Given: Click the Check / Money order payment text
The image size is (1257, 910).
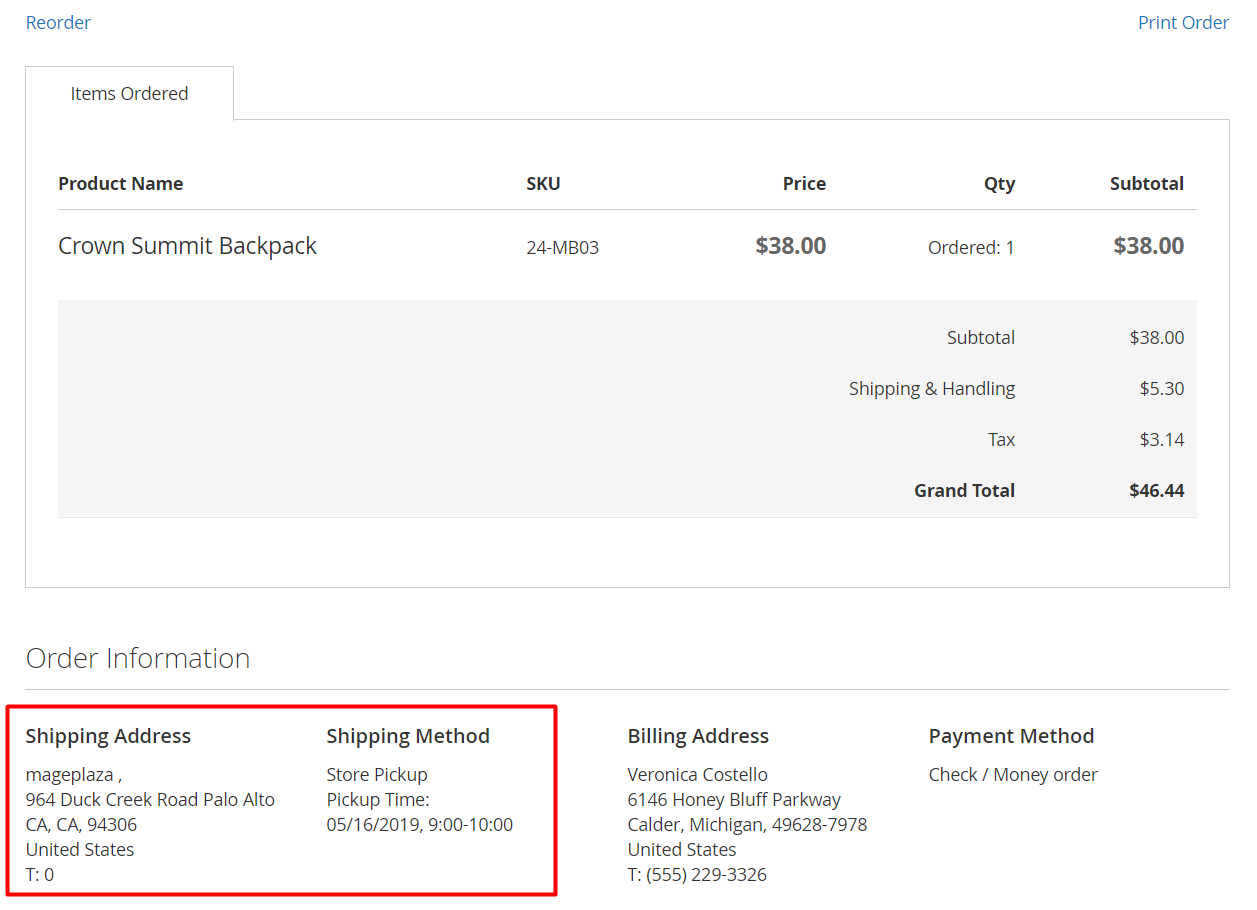Looking at the screenshot, I should (x=1013, y=774).
